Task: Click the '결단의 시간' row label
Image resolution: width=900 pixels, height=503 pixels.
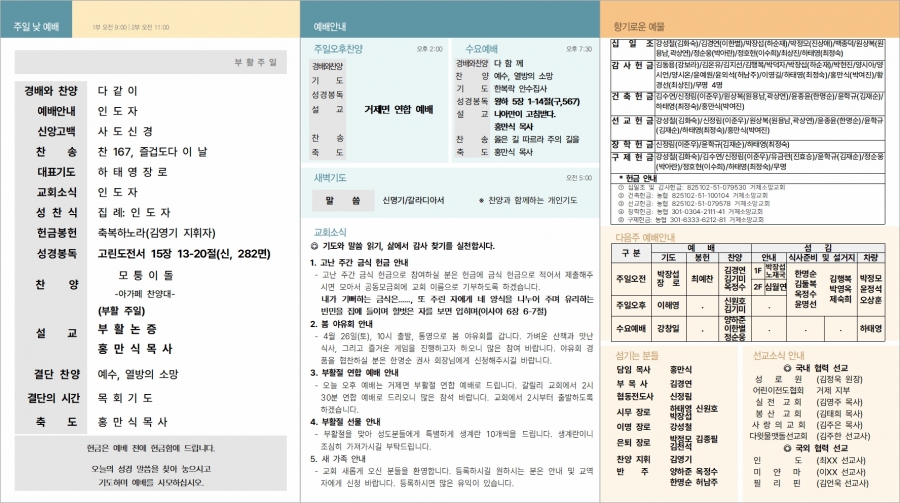Action: (53, 398)
